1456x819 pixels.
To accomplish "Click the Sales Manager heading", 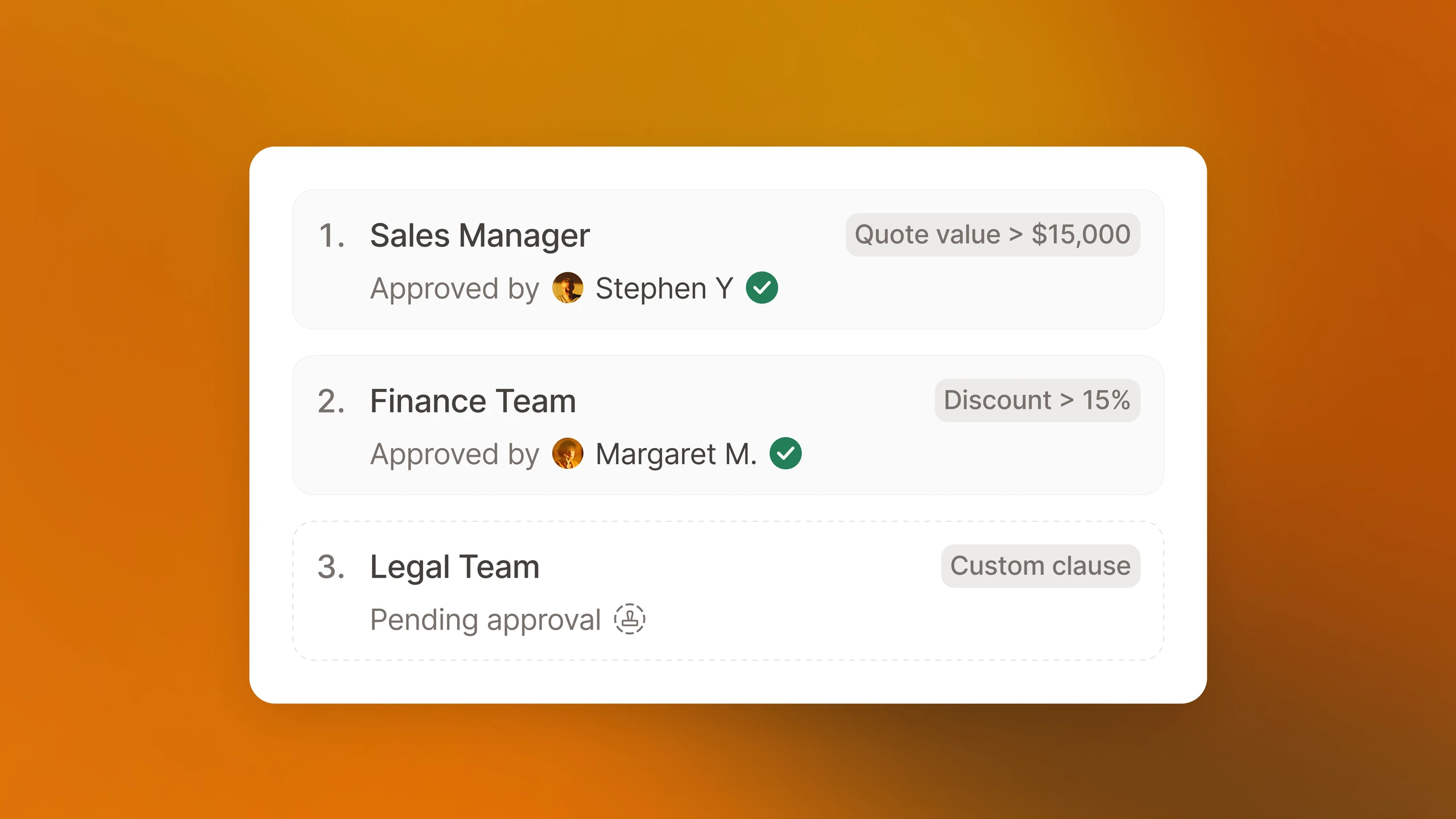I will 480,235.
